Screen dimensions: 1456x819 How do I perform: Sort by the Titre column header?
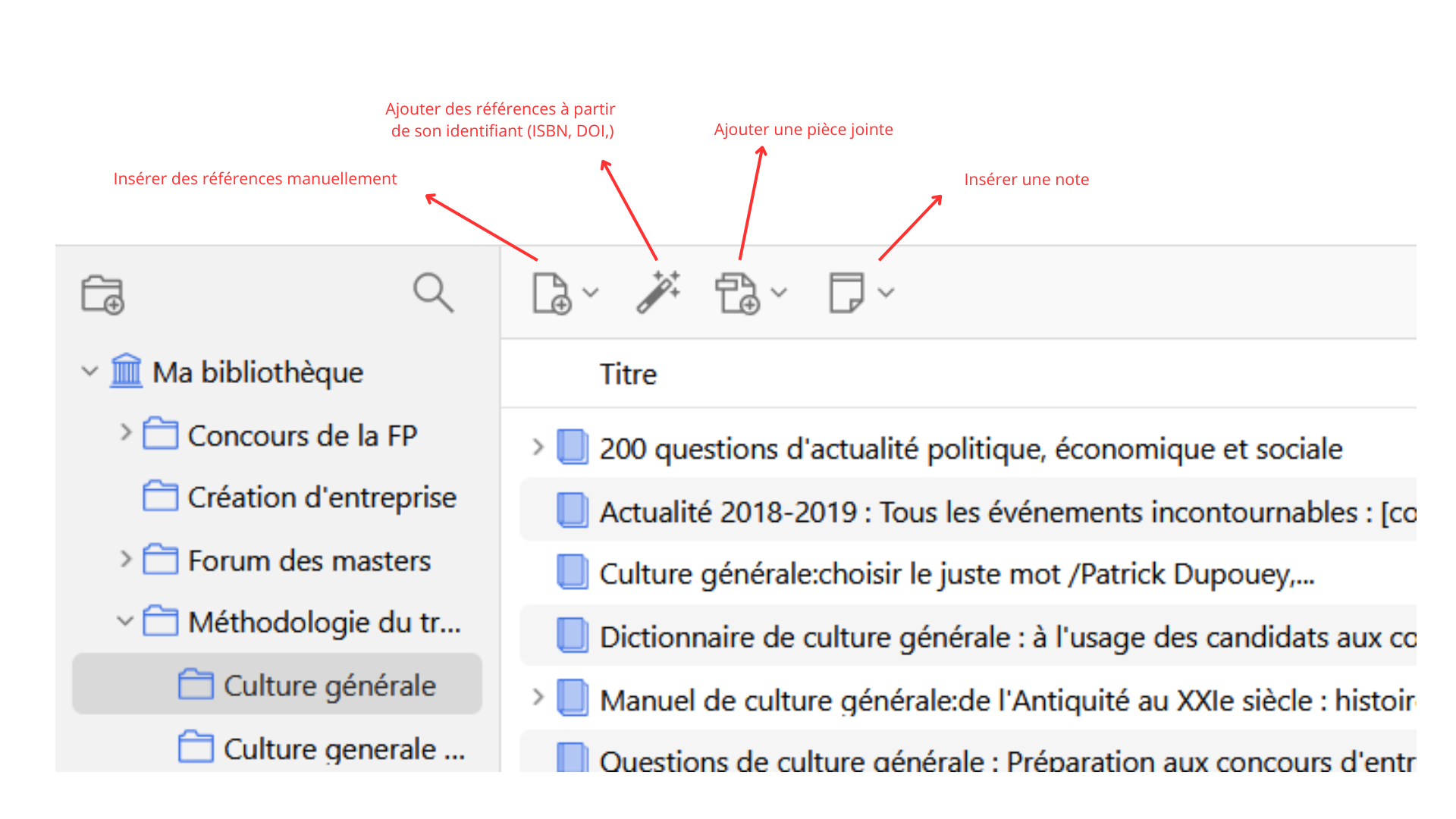point(628,375)
